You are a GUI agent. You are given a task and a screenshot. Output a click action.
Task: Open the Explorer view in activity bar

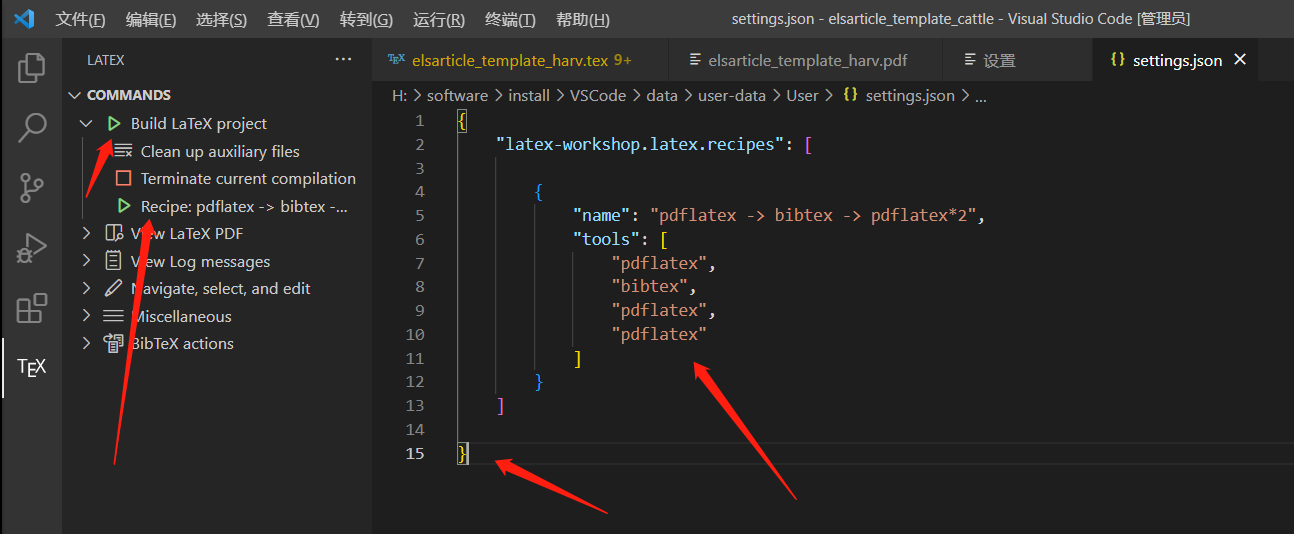pos(31,68)
